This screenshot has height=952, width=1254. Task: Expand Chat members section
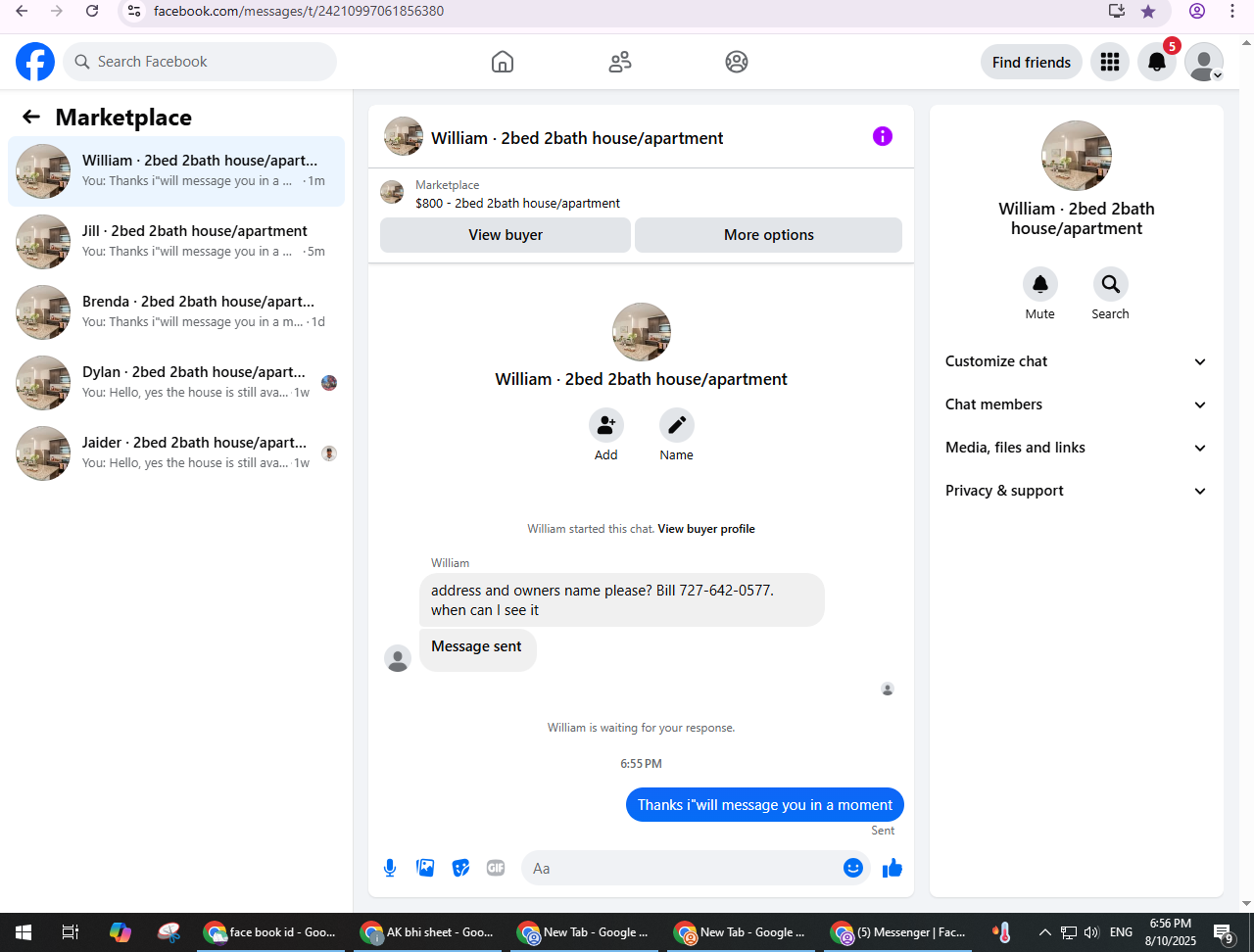pyautogui.click(x=1077, y=405)
